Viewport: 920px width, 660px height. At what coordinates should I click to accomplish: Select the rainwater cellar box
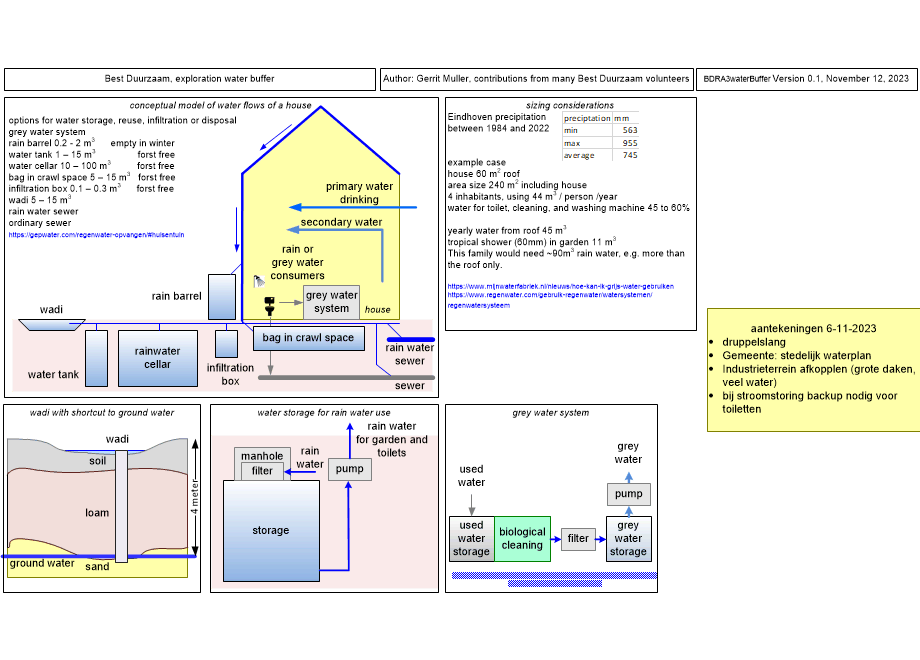pyautogui.click(x=158, y=358)
